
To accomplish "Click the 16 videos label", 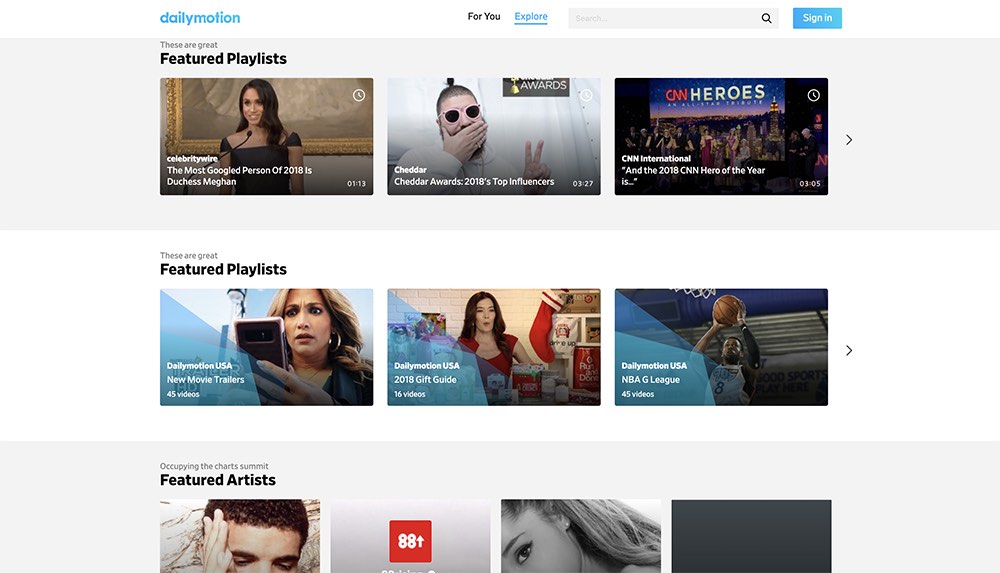I will [x=409, y=394].
